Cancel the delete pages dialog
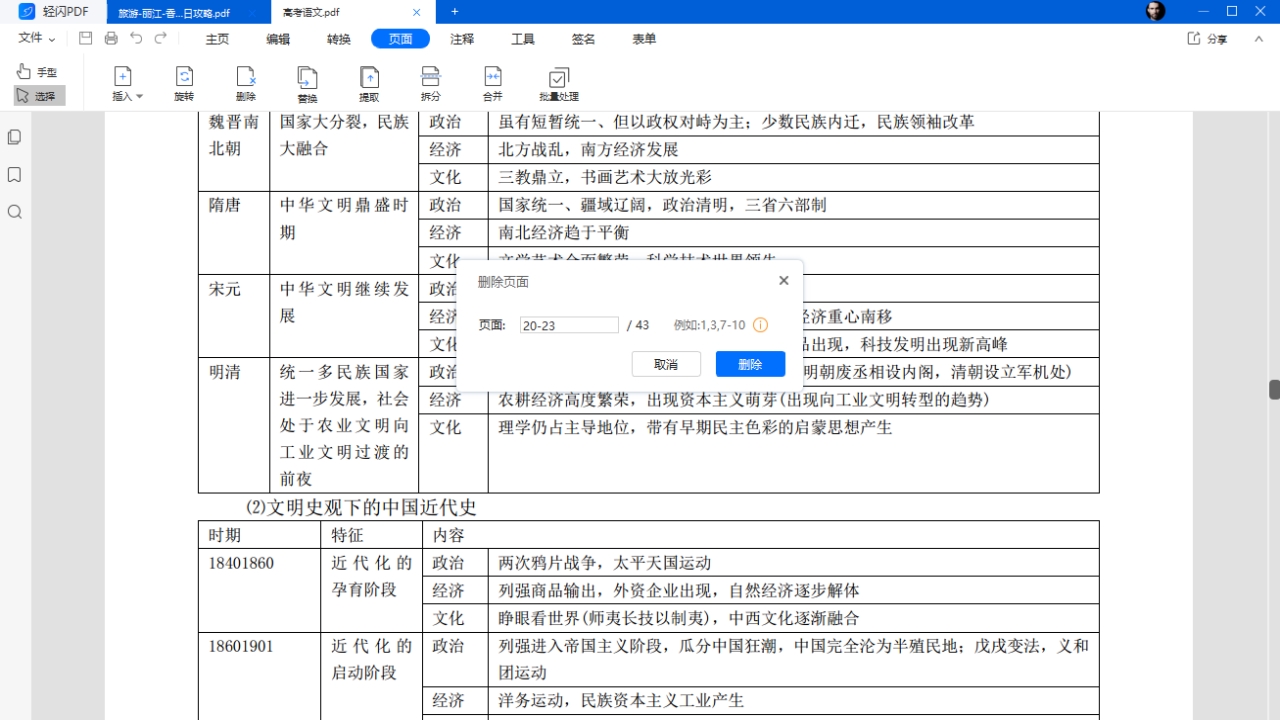Image resolution: width=1280 pixels, height=720 pixels. click(666, 363)
